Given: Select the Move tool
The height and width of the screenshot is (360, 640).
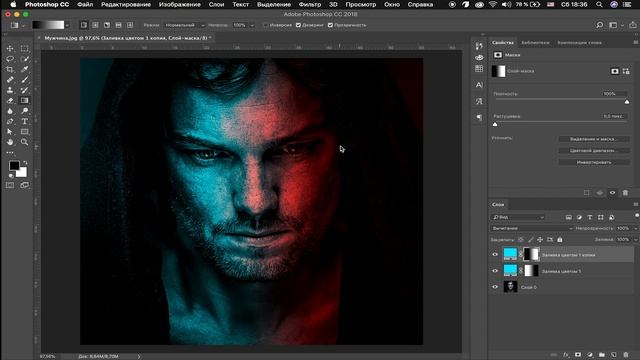Looking at the screenshot, I should (x=10, y=48).
